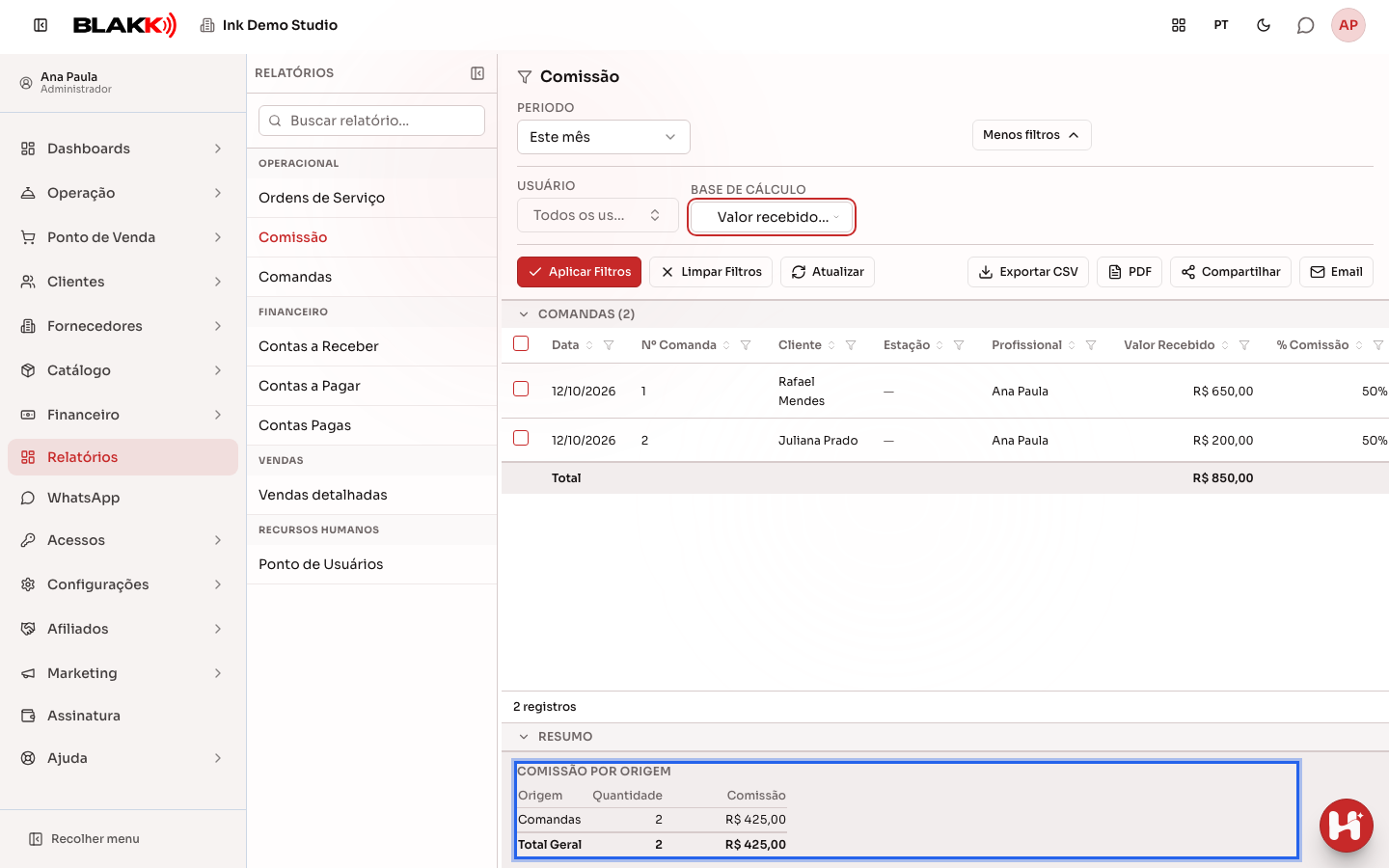Send the report via Email button

(x=1336, y=272)
